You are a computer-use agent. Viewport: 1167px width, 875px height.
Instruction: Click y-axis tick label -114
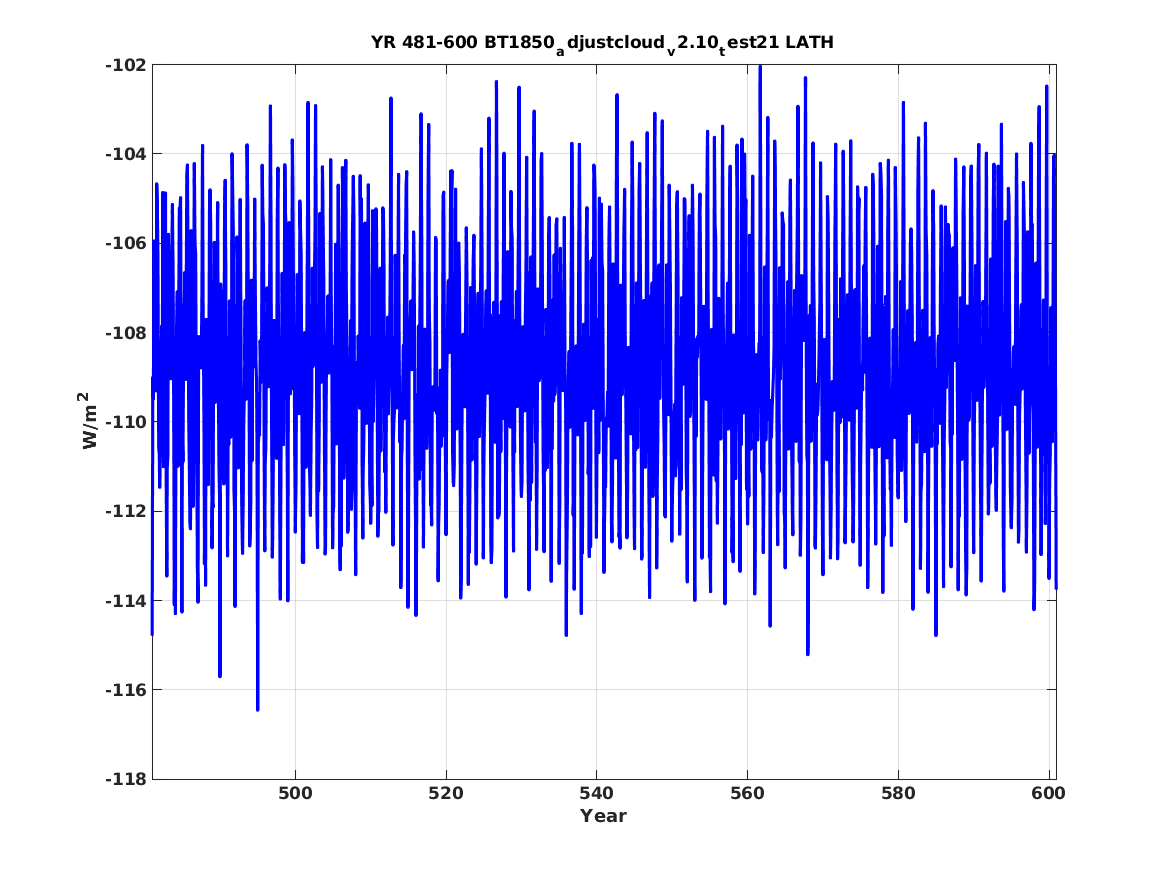tap(126, 600)
